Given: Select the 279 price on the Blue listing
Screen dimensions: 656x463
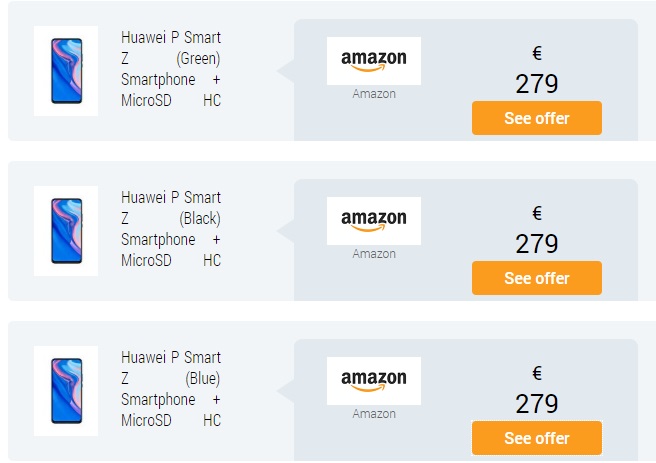Looking at the screenshot, I should (x=537, y=404).
